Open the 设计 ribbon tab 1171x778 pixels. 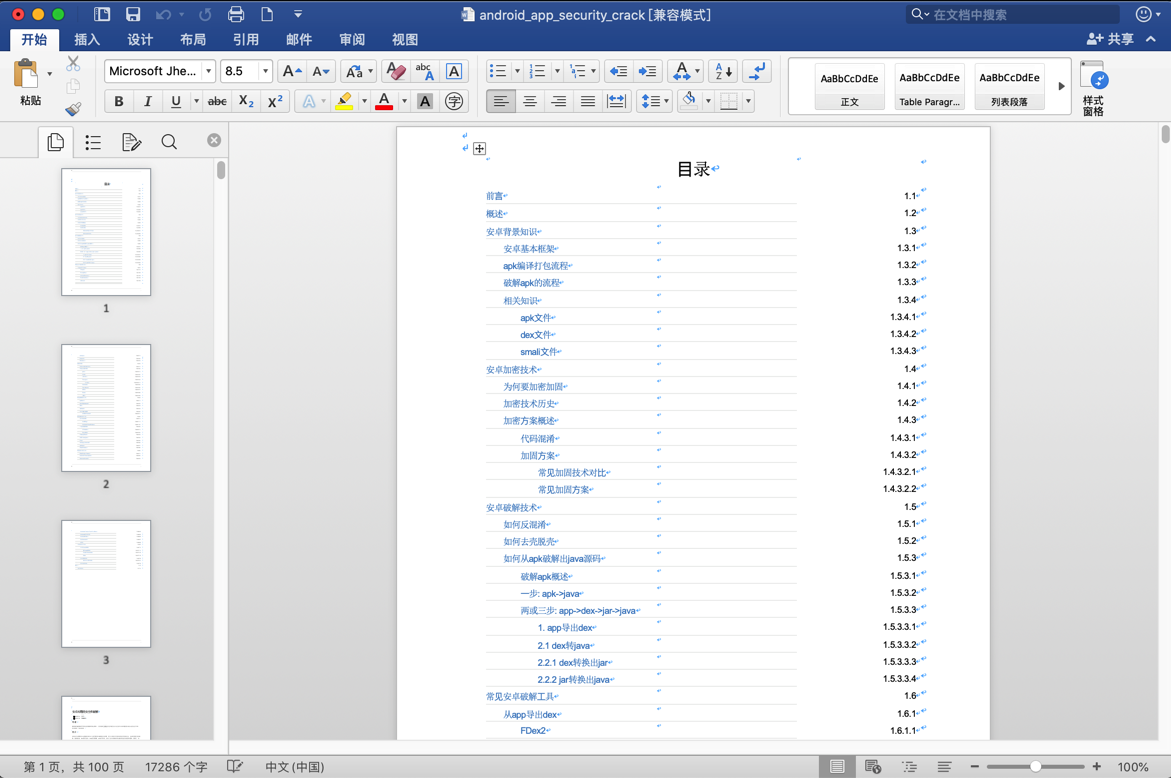coord(140,40)
